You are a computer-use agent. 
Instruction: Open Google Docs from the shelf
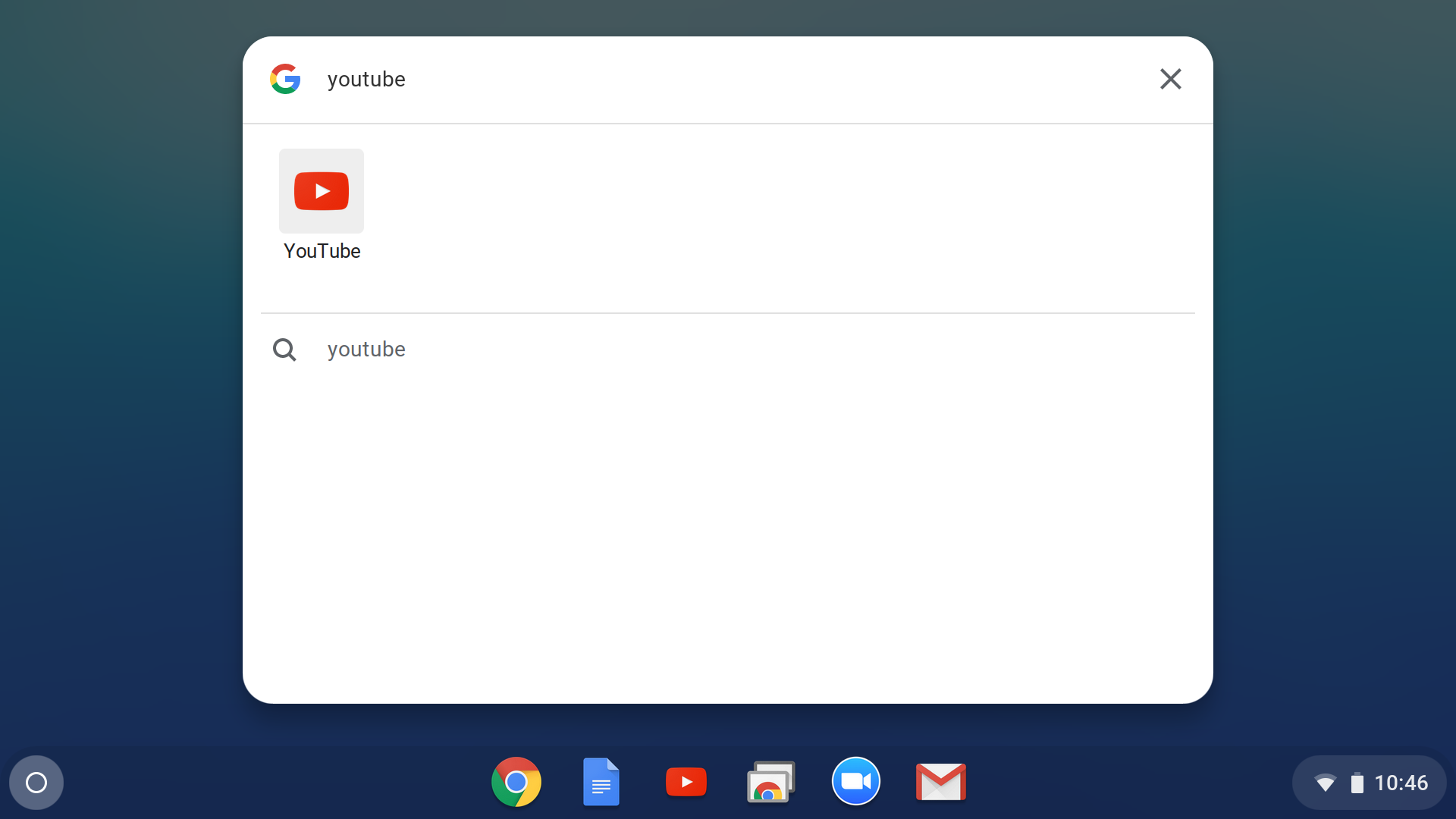(601, 782)
